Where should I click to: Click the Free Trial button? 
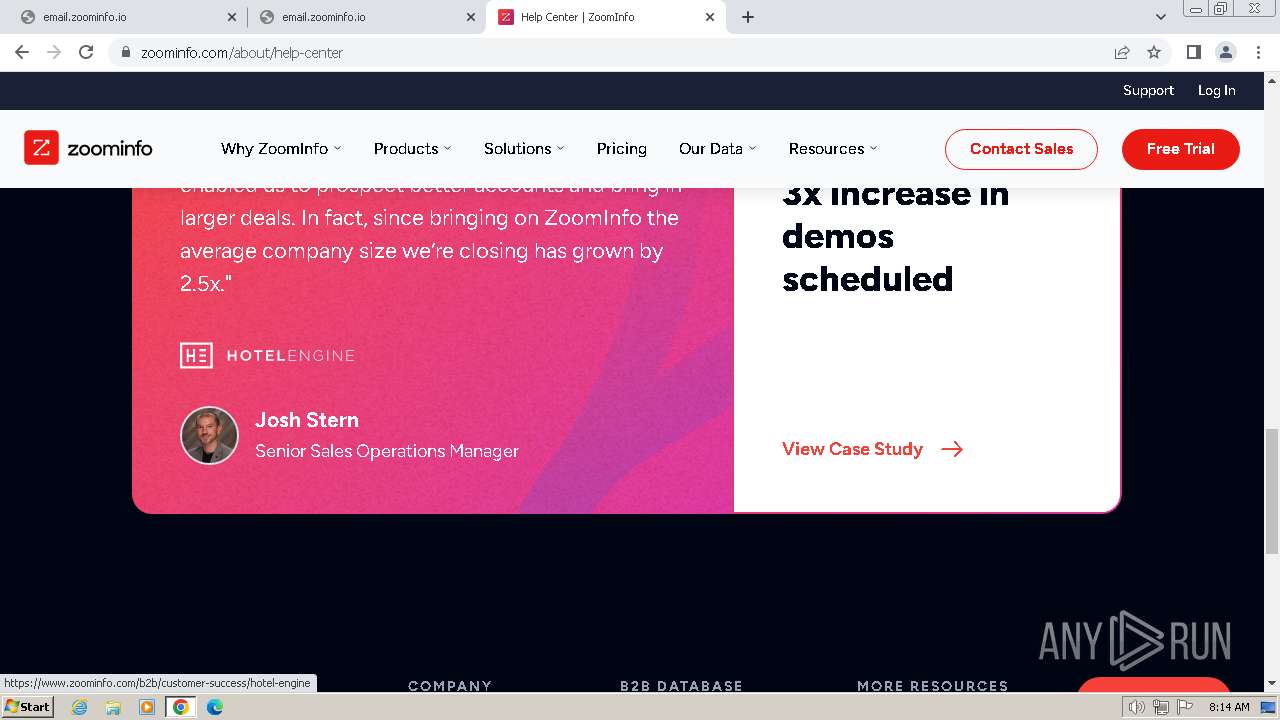click(x=1181, y=149)
